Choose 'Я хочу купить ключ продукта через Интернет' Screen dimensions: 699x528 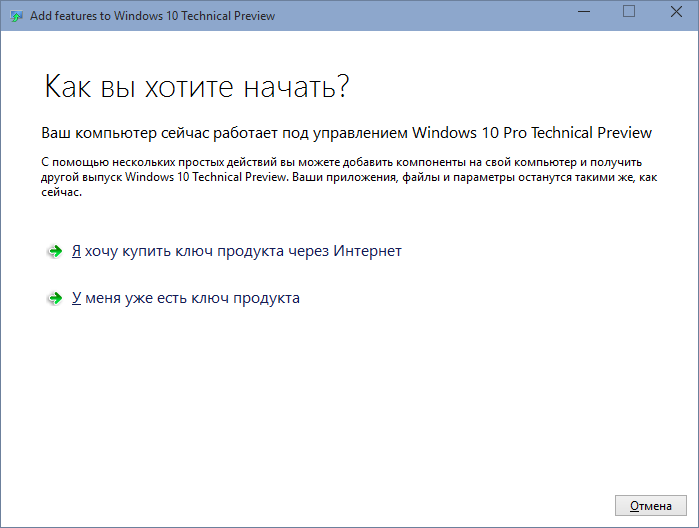[x=237, y=251]
